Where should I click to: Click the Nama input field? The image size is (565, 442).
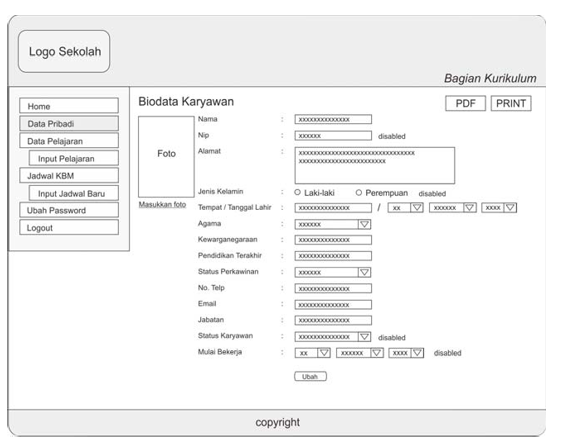click(333, 119)
